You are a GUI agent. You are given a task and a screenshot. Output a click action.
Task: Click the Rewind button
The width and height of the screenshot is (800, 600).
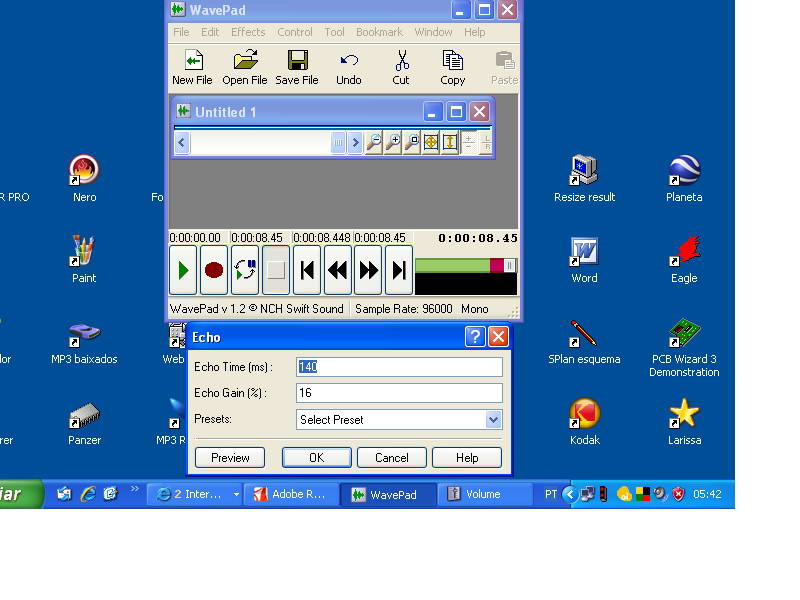pyautogui.click(x=338, y=270)
